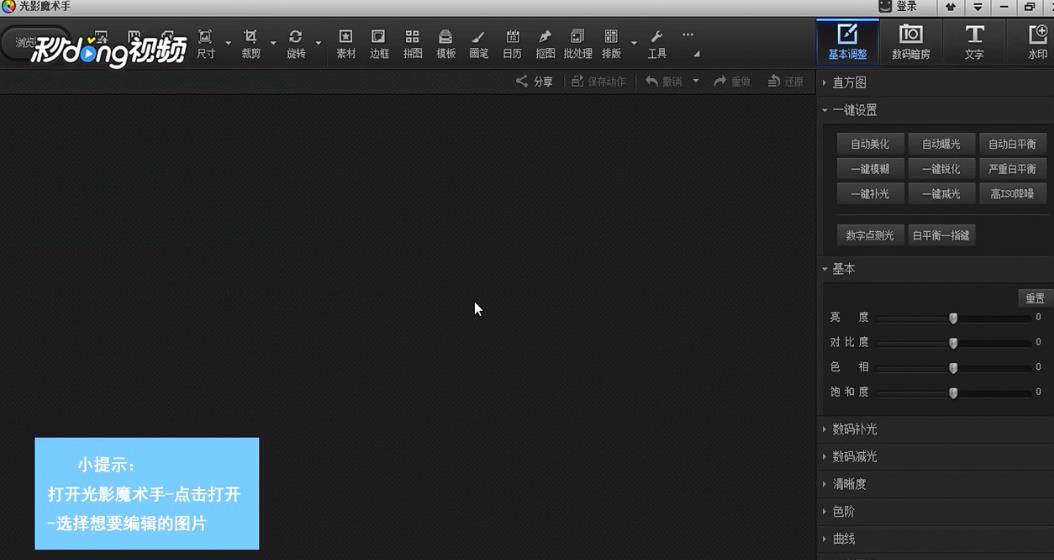
Task: Click the 高ISO降噪 button
Action: [1012, 194]
